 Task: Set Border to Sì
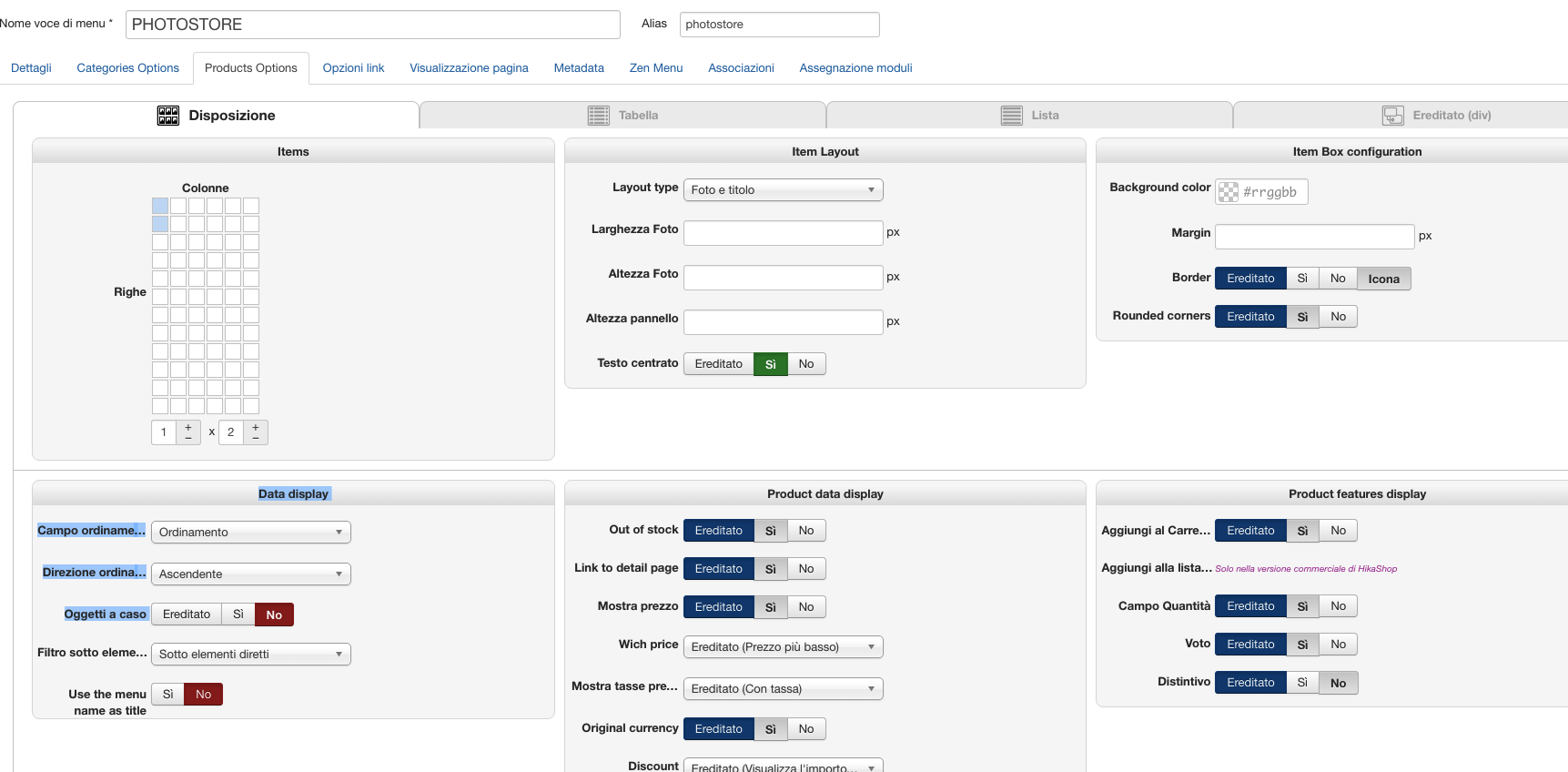point(1302,279)
